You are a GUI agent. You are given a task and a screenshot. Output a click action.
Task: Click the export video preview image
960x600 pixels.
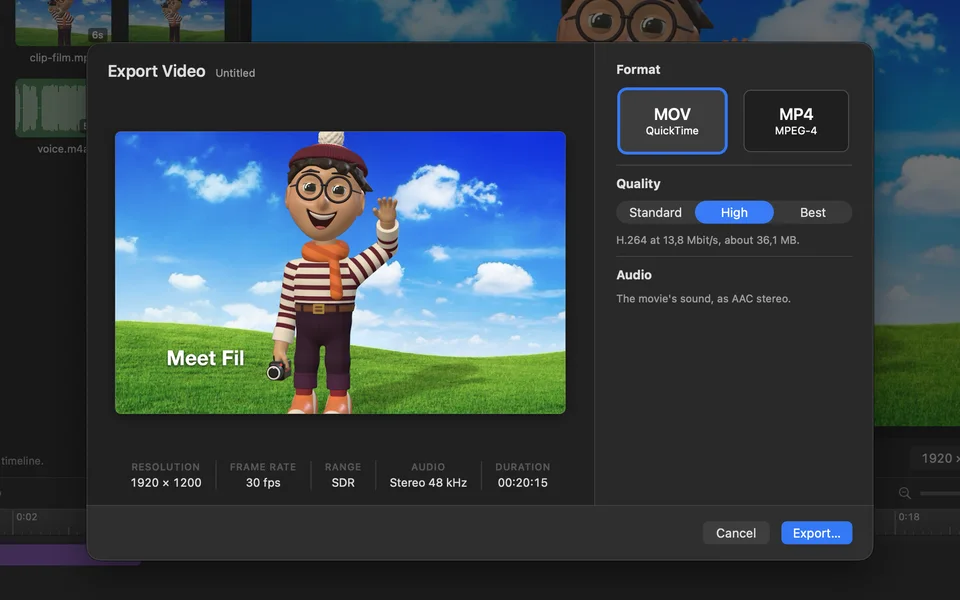[340, 272]
